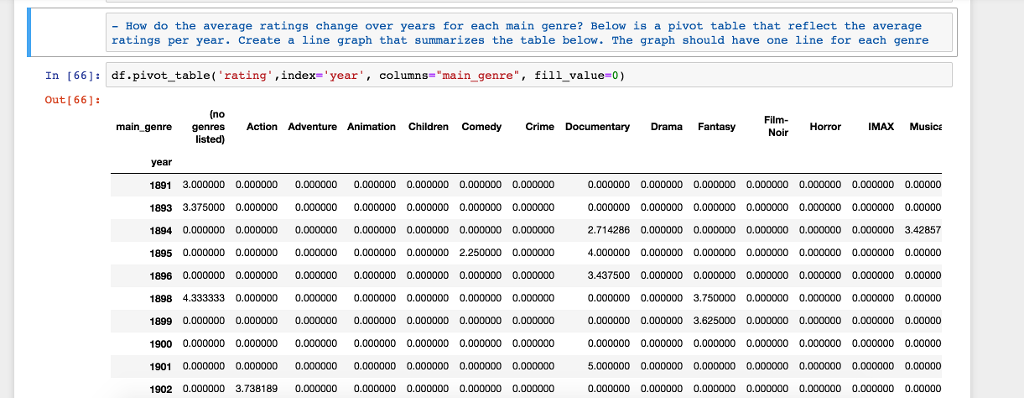Click the 3.375000 value in row 1893
1024x398 pixels.
(x=204, y=208)
